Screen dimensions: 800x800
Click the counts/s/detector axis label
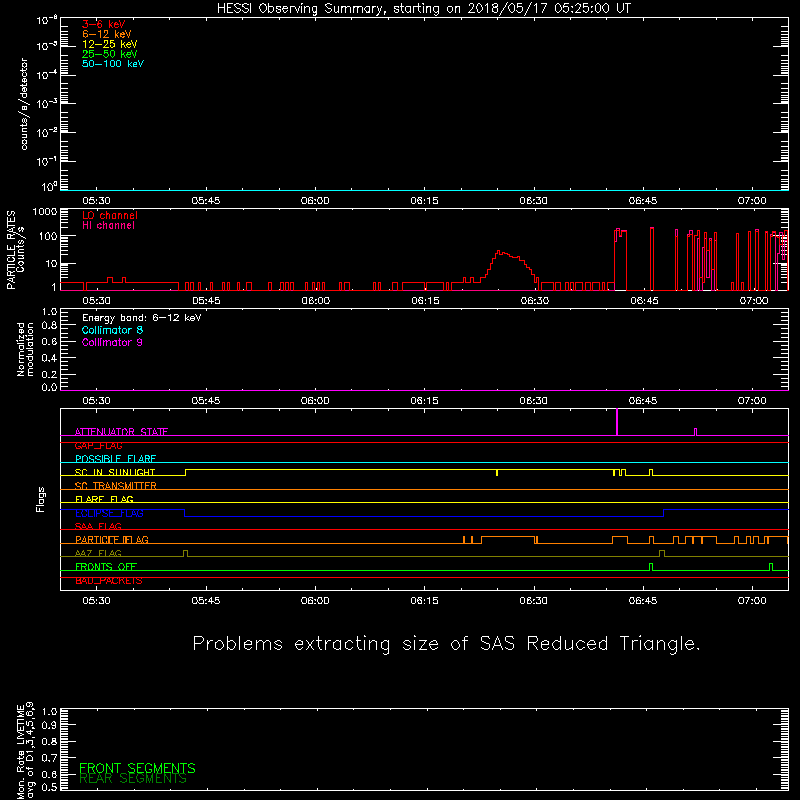[24, 104]
